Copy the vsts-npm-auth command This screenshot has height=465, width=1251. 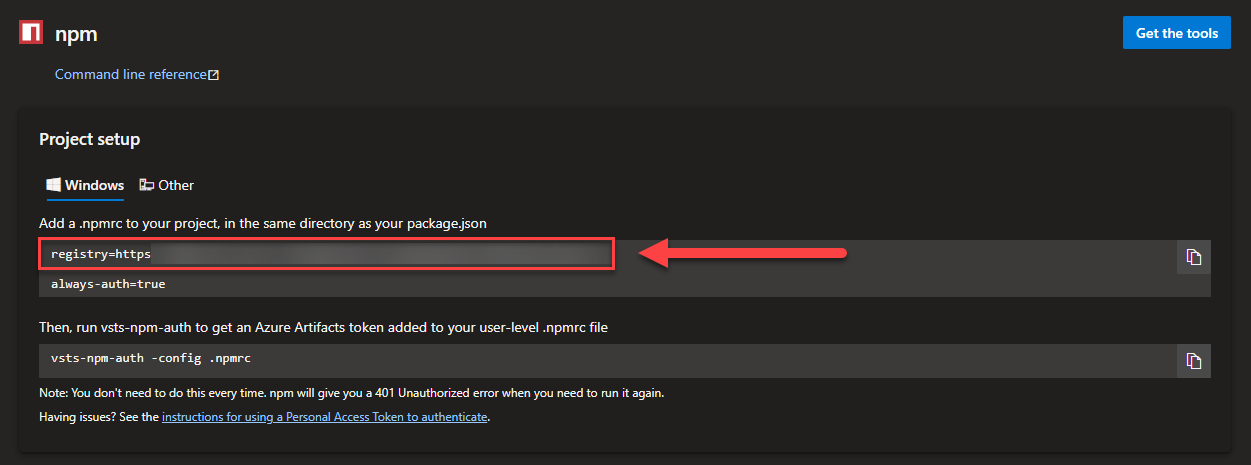[x=1193, y=360]
